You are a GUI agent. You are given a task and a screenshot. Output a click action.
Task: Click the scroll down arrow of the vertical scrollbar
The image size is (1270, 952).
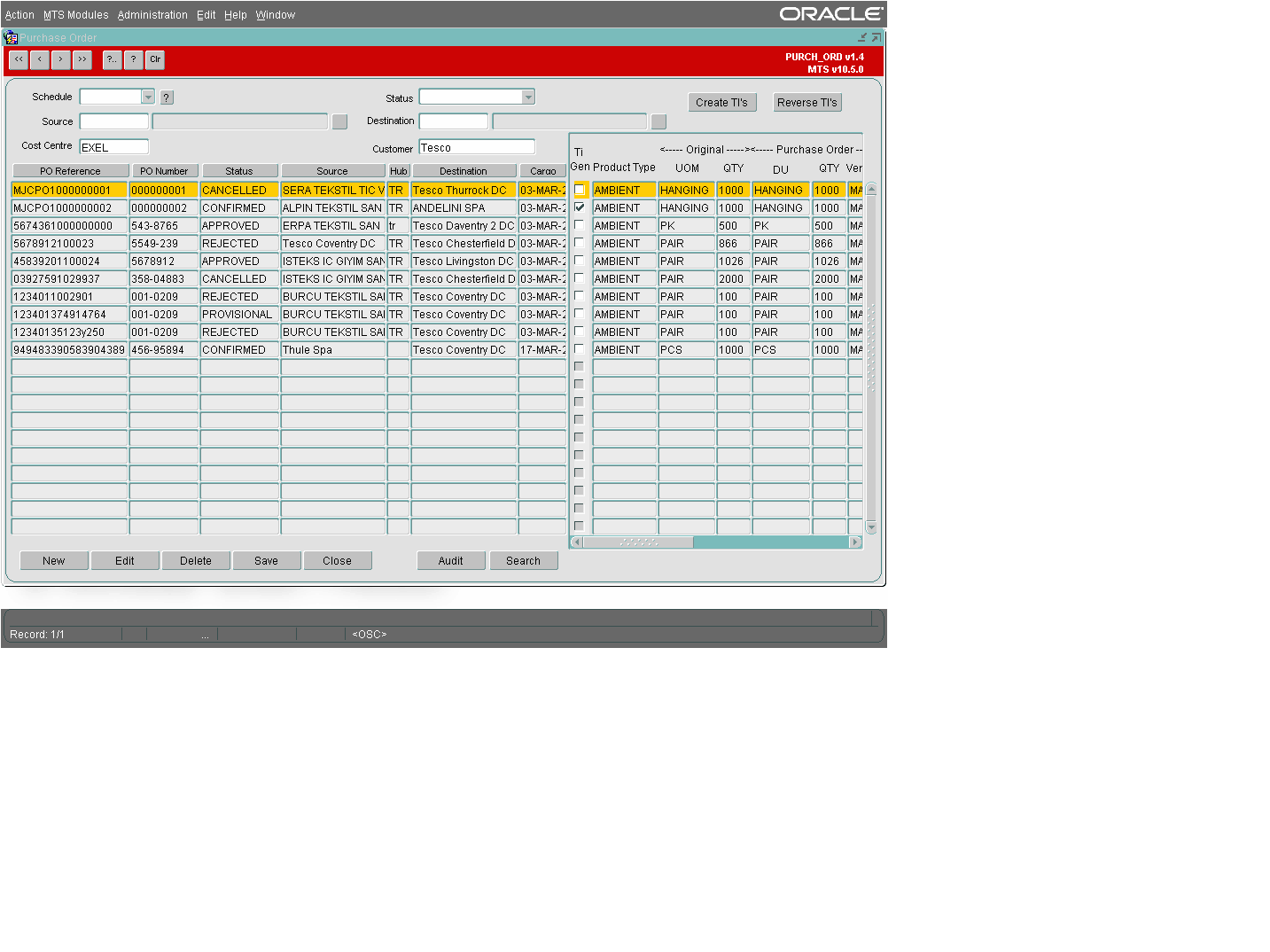point(871,527)
